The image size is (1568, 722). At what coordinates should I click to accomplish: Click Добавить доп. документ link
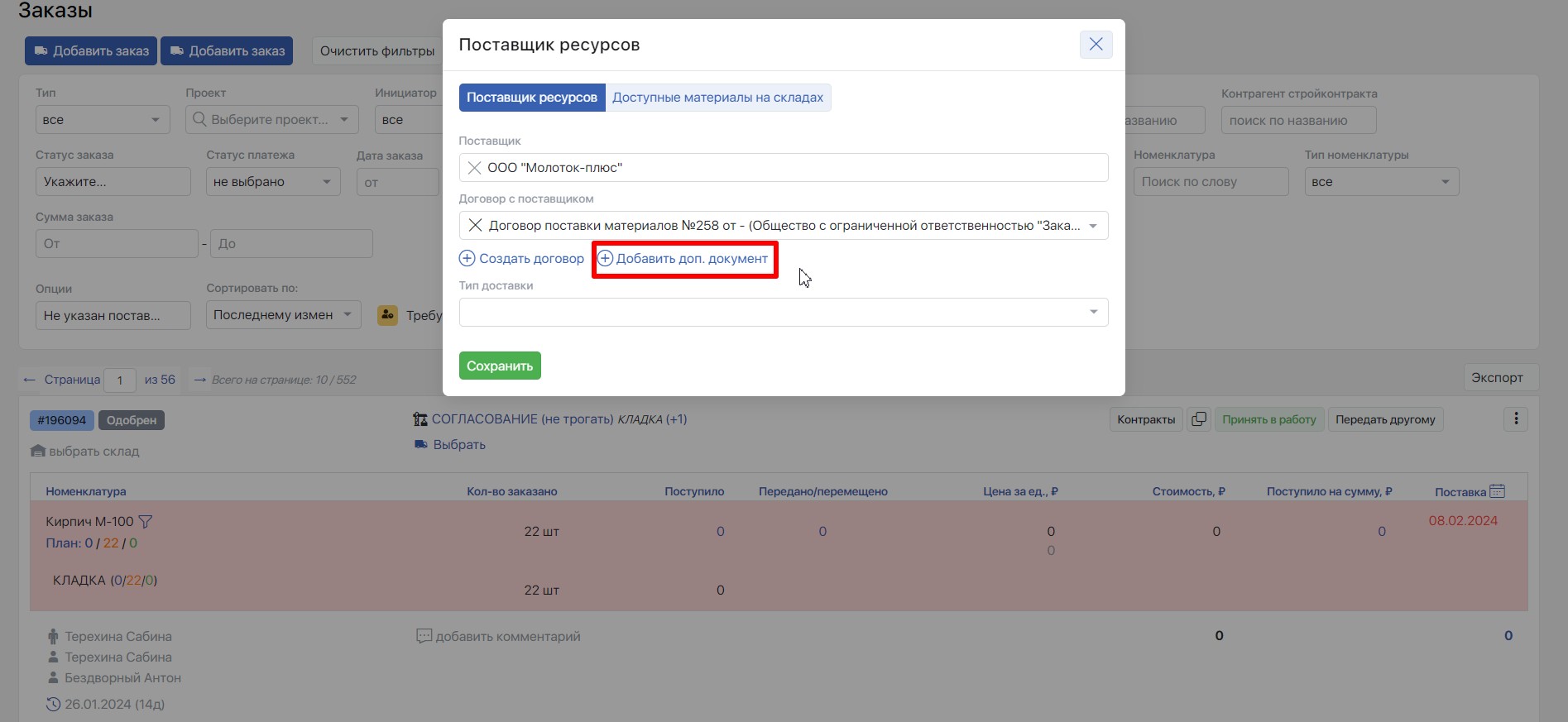click(x=683, y=259)
